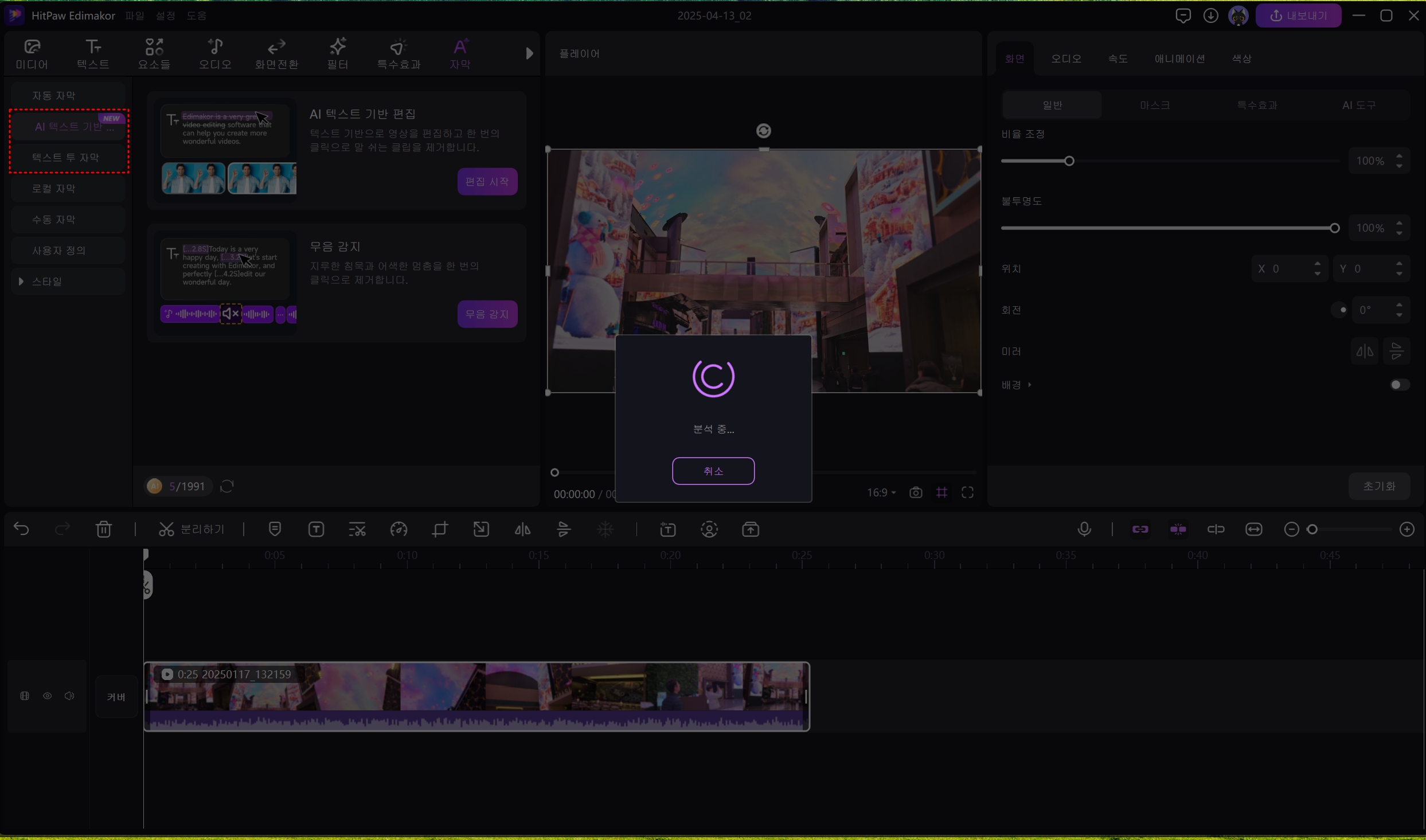This screenshot has width=1426, height=840.
Task: Click the microphone voiceover record icon
Action: tap(1084, 529)
